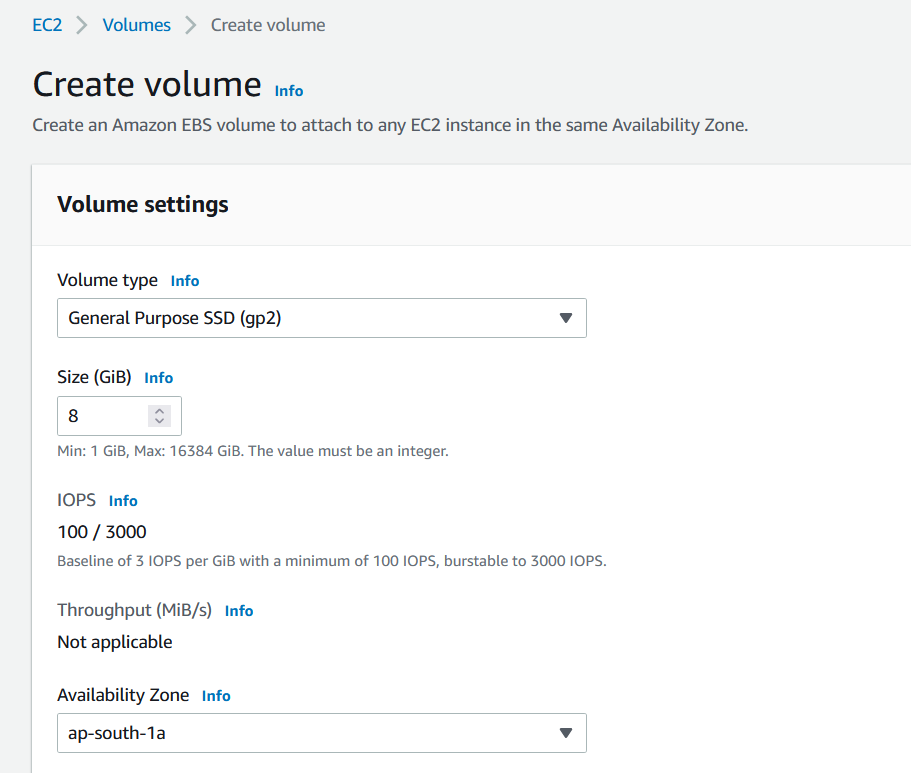911x773 pixels.
Task: Click the Info icon beside Availability Zone
Action: click(x=216, y=696)
